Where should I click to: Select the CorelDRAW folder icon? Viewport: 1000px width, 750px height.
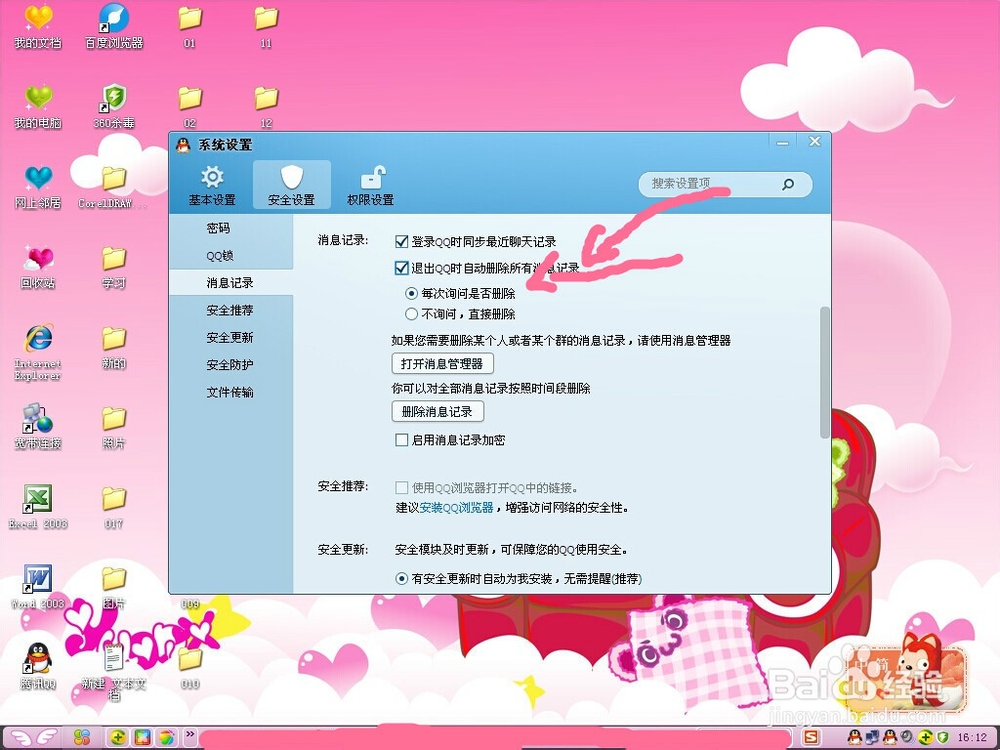[x=114, y=187]
